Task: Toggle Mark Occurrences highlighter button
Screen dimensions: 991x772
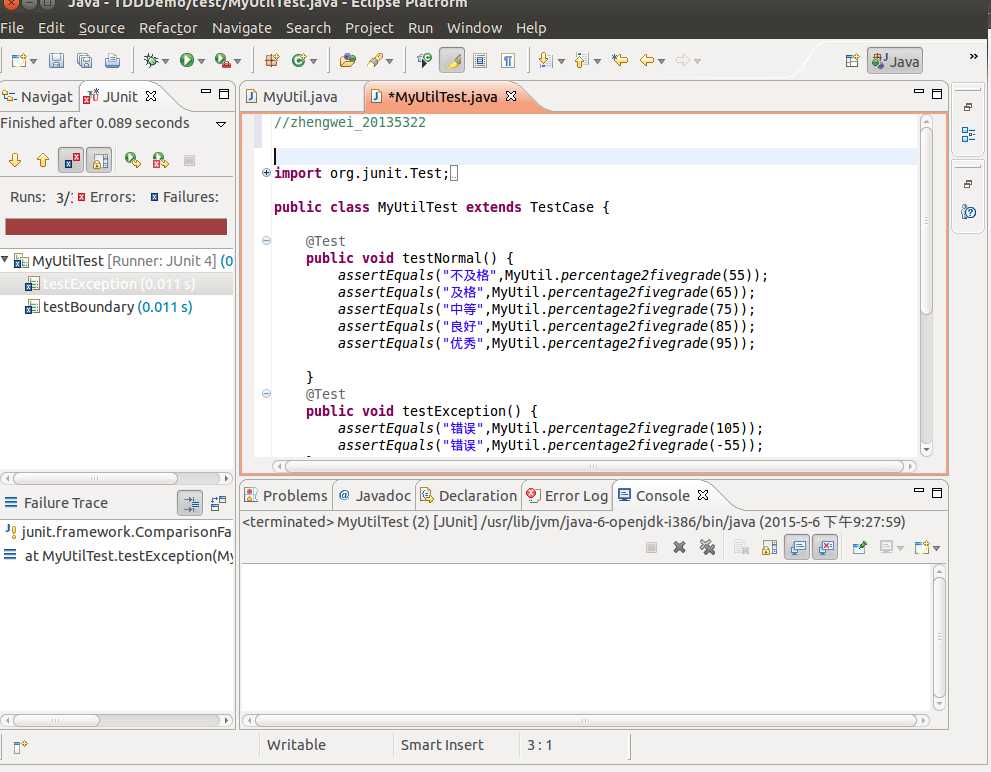Action: point(452,61)
